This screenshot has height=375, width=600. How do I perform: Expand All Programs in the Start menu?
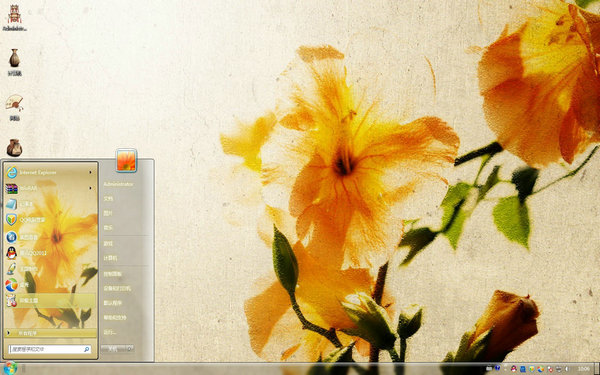(x=50, y=333)
